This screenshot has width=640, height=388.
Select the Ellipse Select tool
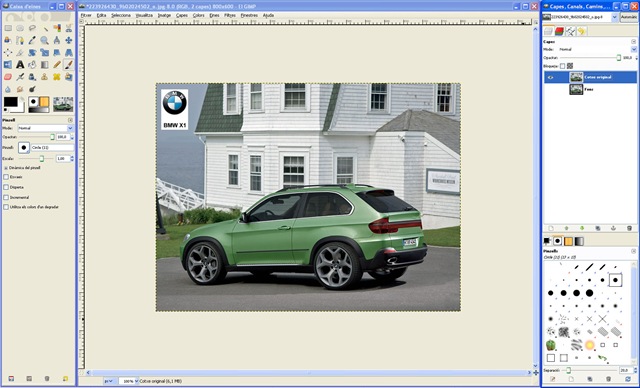[x=20, y=28]
